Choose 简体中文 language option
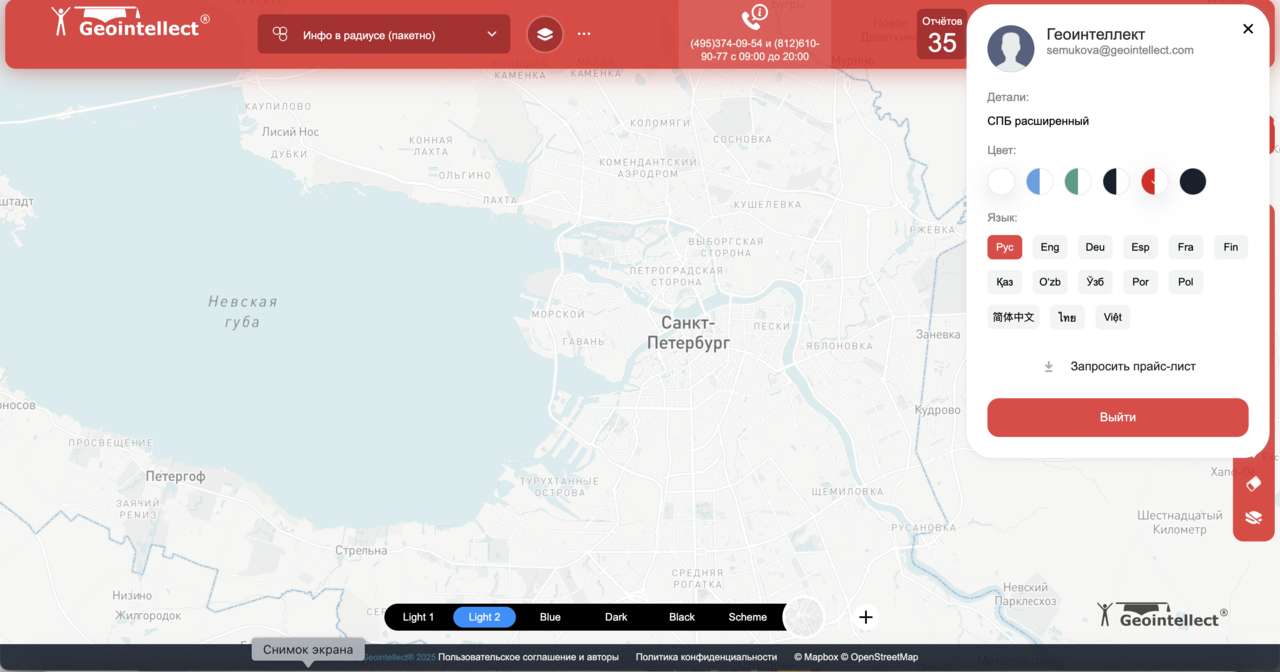1280x672 pixels. click(1013, 317)
